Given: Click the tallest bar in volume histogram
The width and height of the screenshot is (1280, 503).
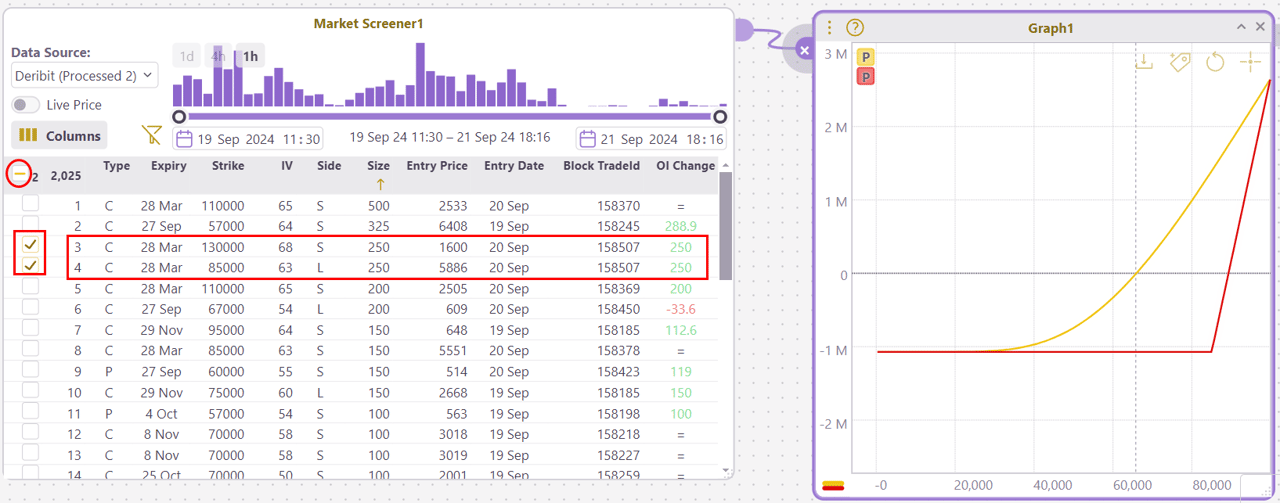Looking at the screenshot, I should click(x=421, y=77).
